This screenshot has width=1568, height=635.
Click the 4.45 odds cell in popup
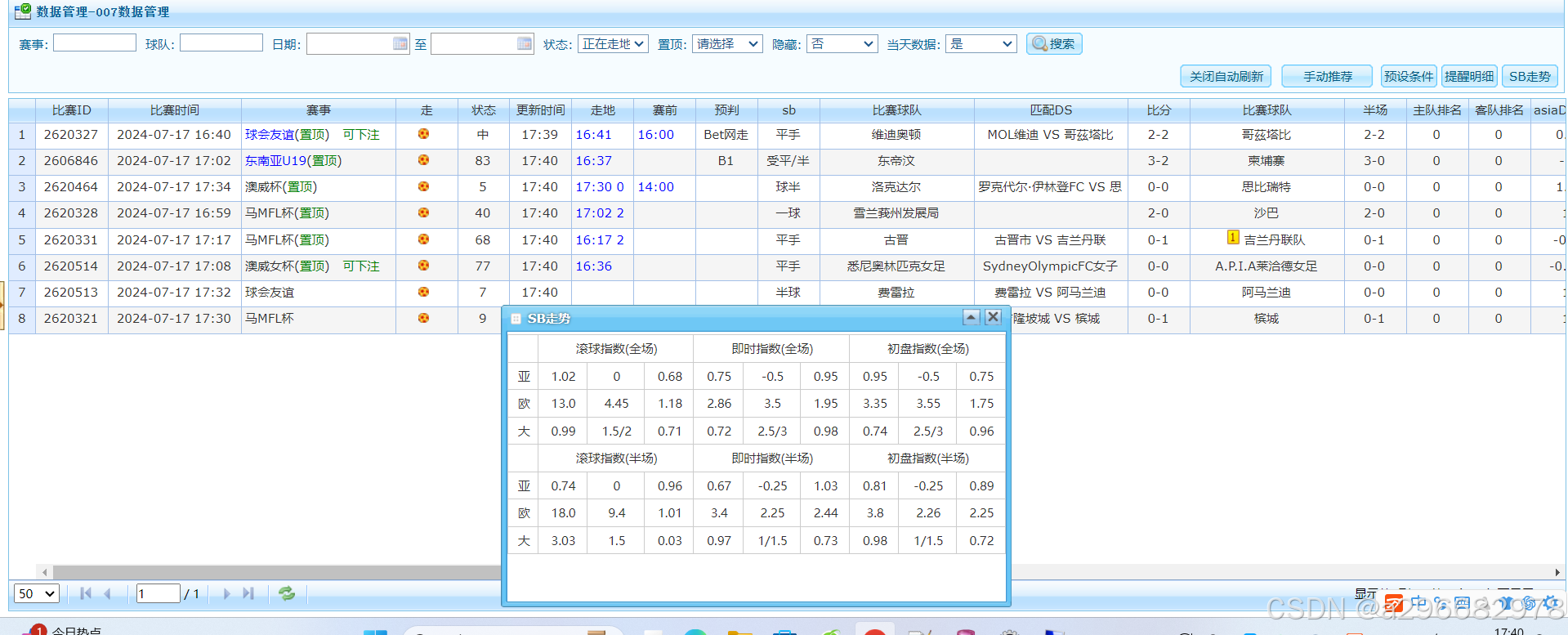pos(616,404)
